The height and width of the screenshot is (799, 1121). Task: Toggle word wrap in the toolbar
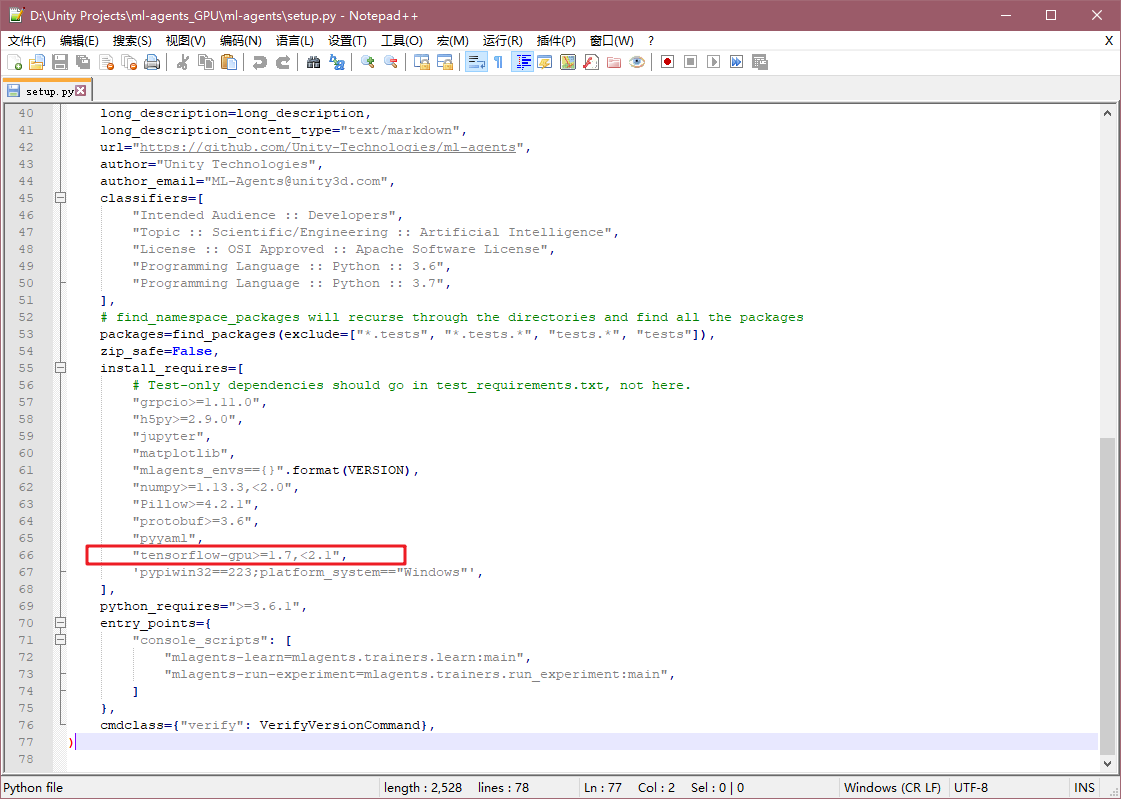(x=476, y=62)
